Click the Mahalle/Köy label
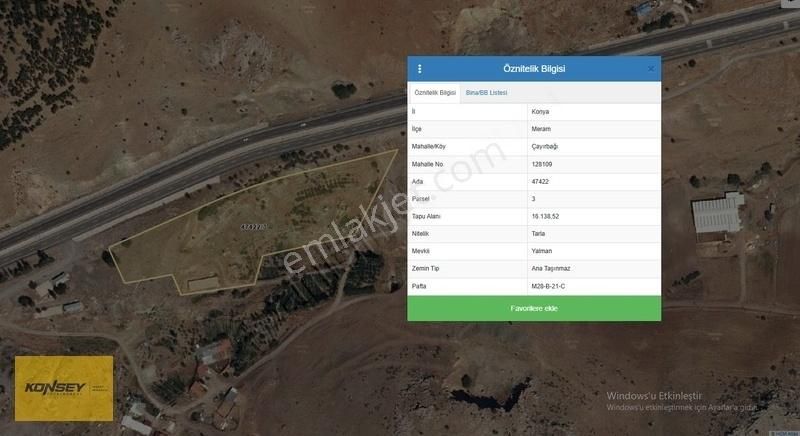800x436 pixels. tap(429, 146)
